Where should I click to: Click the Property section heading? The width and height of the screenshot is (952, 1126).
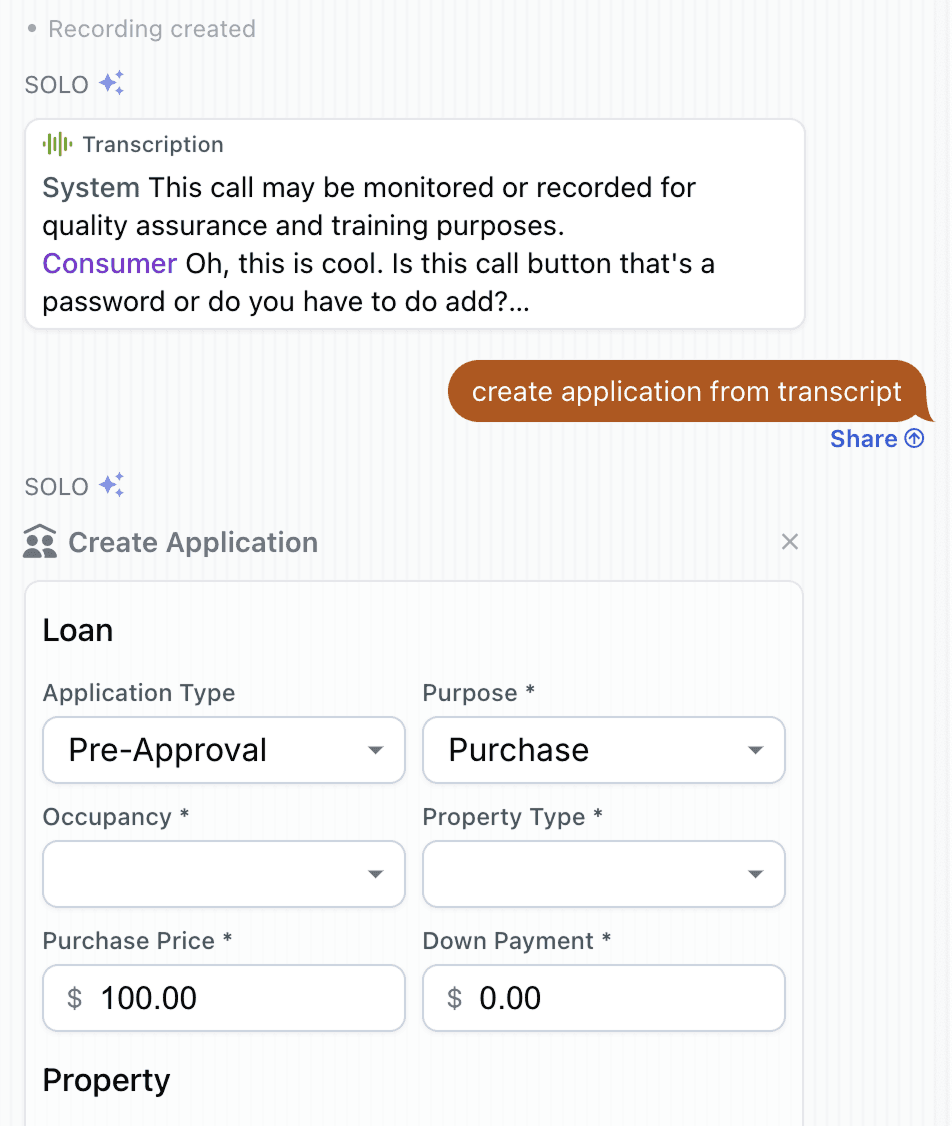106,1080
